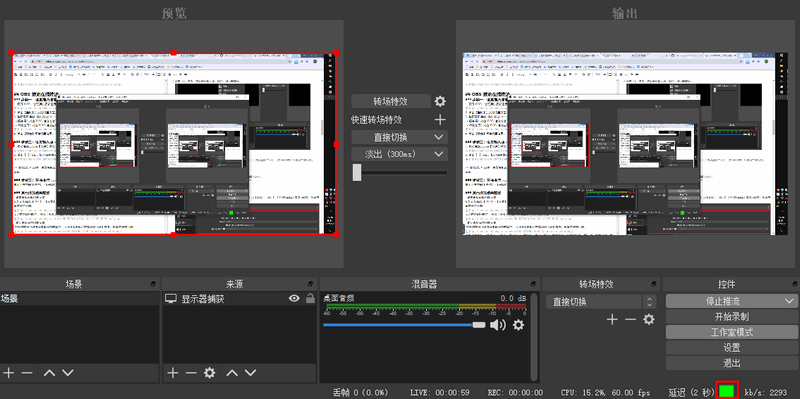The image size is (800, 399).
Task: Hide 显示器捕获 source with eye icon
Action: pyautogui.click(x=294, y=299)
